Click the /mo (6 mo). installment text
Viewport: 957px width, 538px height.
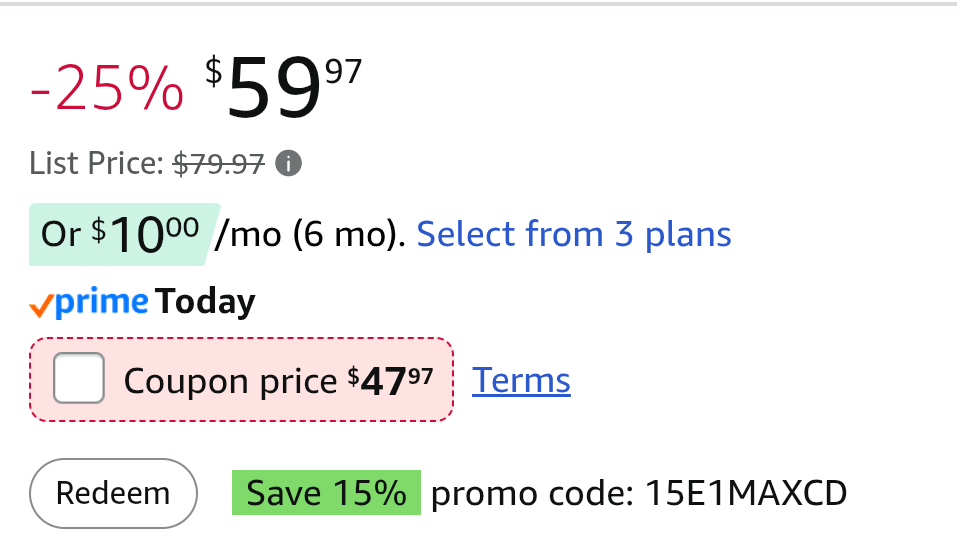point(311,234)
